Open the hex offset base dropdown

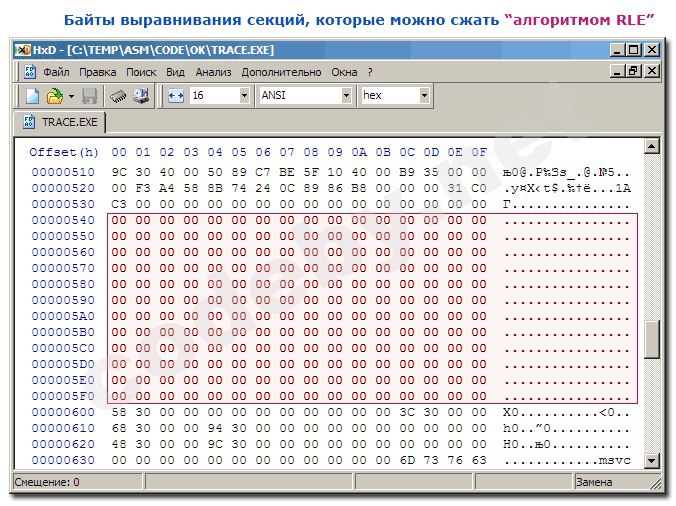tap(424, 95)
